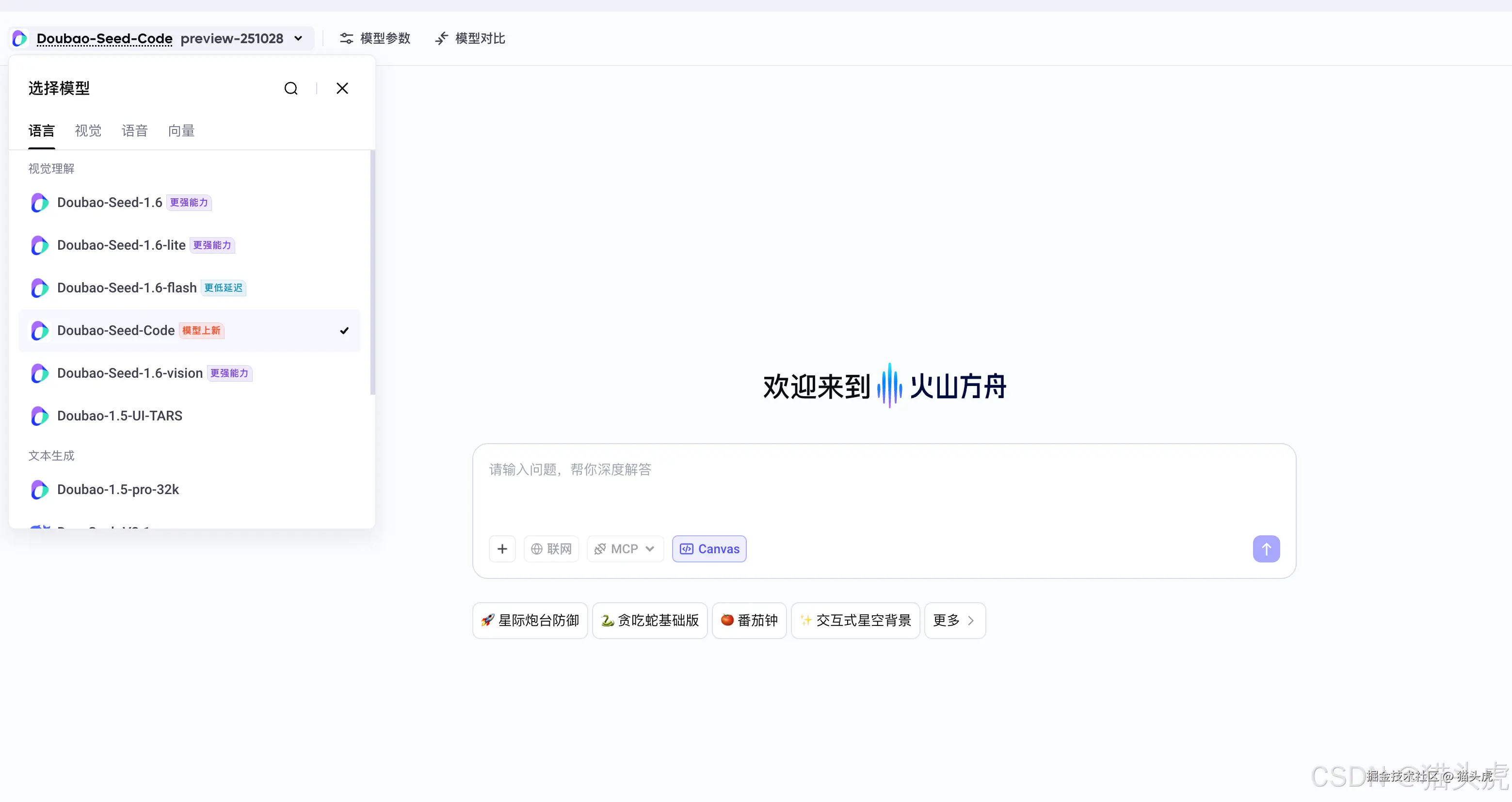Open the MCP dropdown
This screenshot has width=1512, height=802.
click(625, 548)
